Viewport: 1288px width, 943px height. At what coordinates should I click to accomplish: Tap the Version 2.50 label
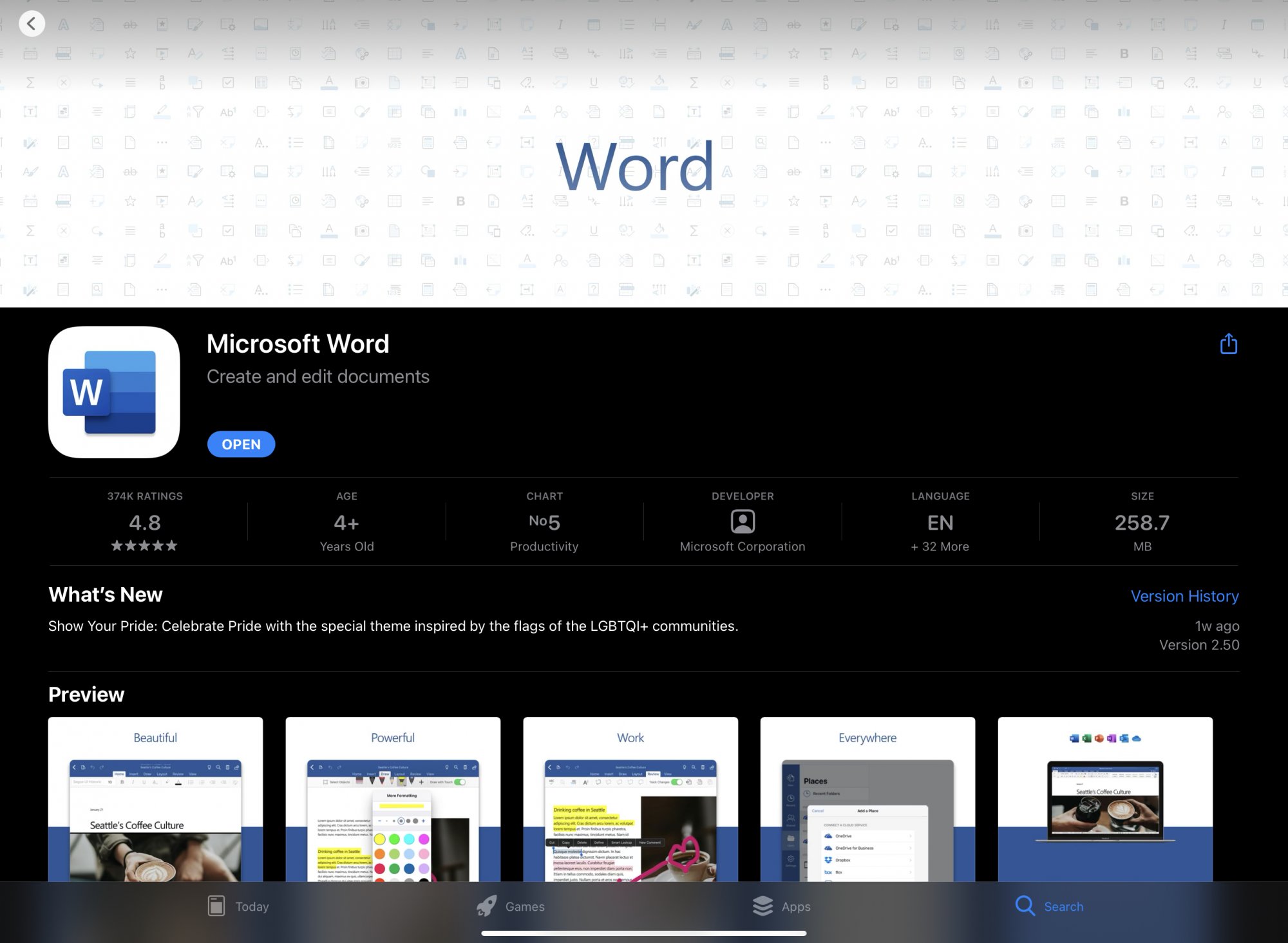[x=1199, y=645]
